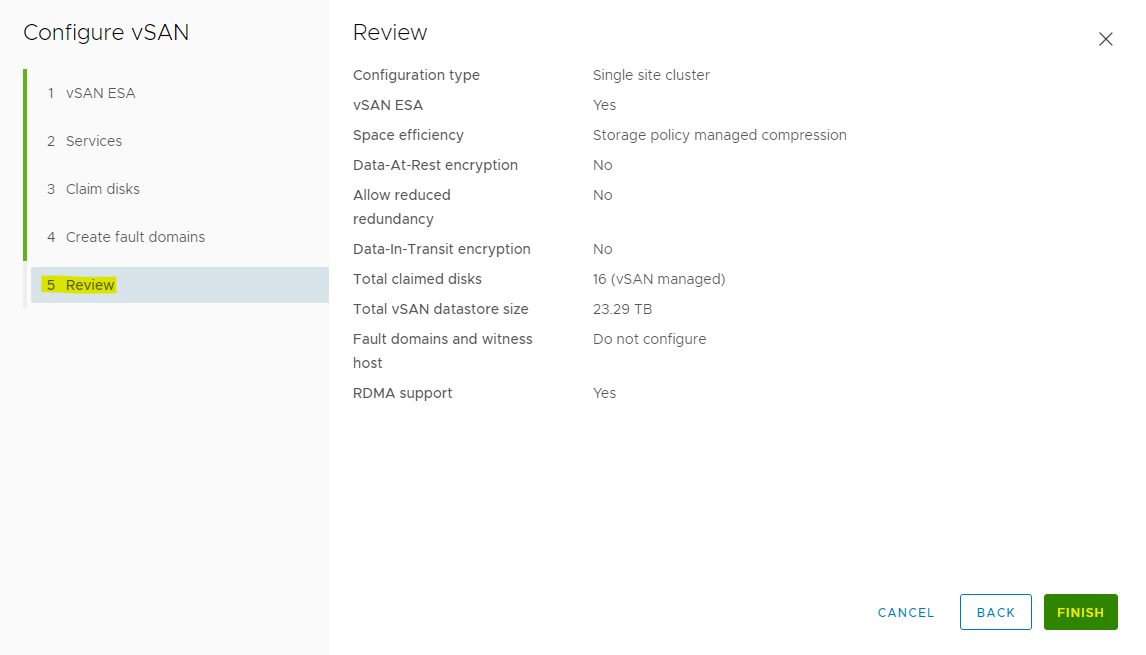Click the vSAN ESA label in review list
The height and width of the screenshot is (655, 1146).
point(387,105)
